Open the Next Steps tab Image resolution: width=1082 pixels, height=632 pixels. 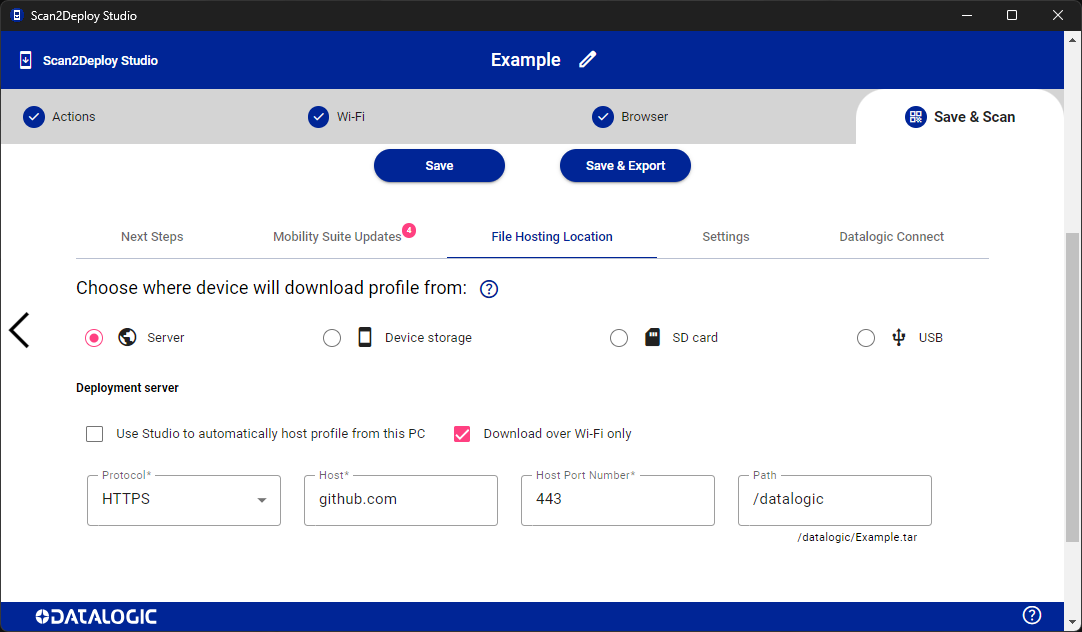coord(152,237)
